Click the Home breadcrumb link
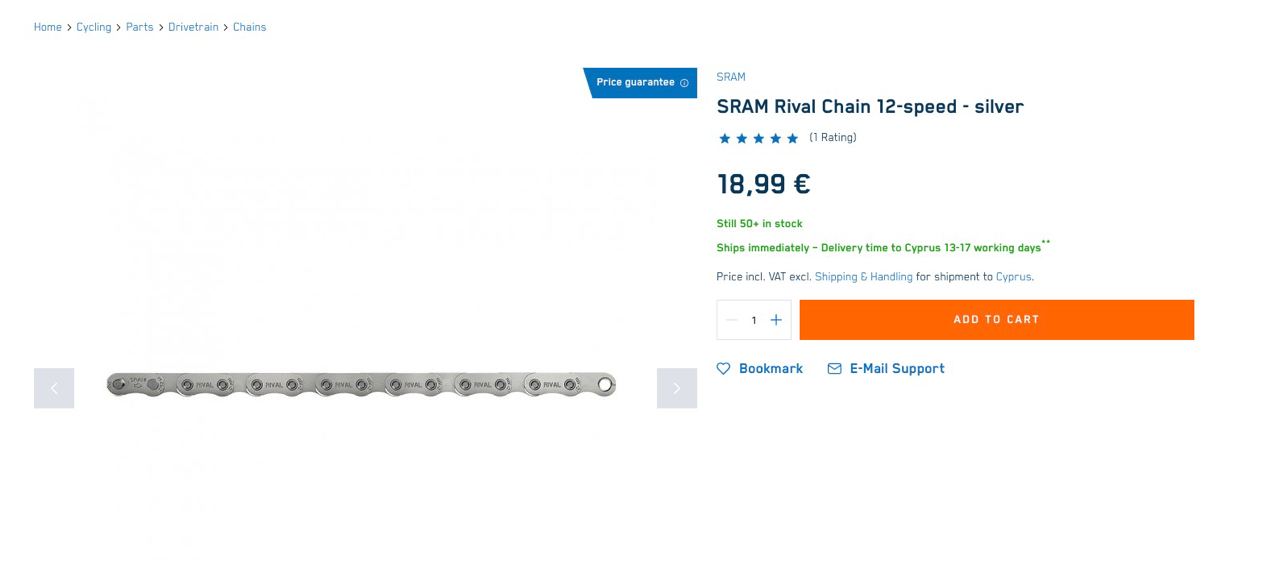1280x564 pixels. point(47,27)
